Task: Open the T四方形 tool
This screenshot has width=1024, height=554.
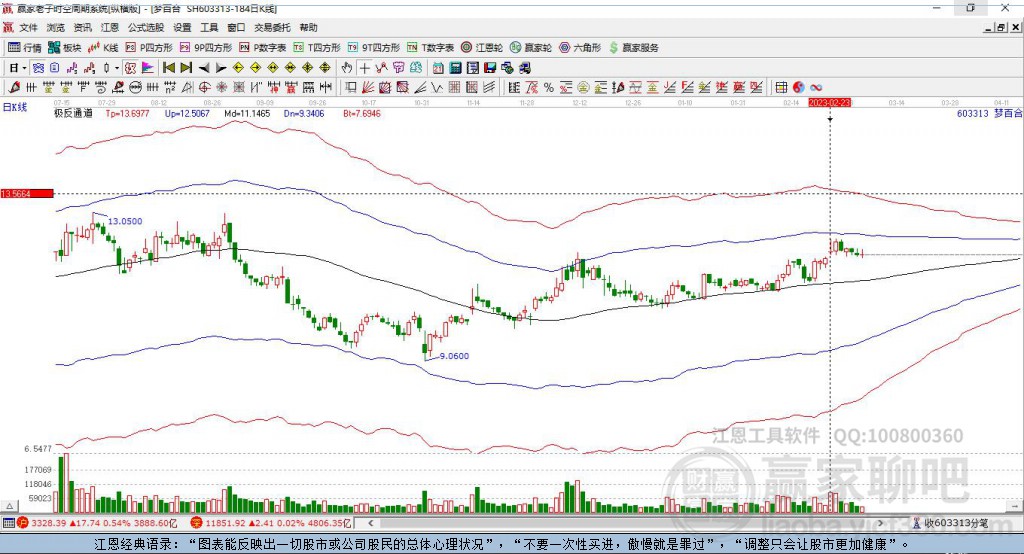Action: pyautogui.click(x=317, y=48)
